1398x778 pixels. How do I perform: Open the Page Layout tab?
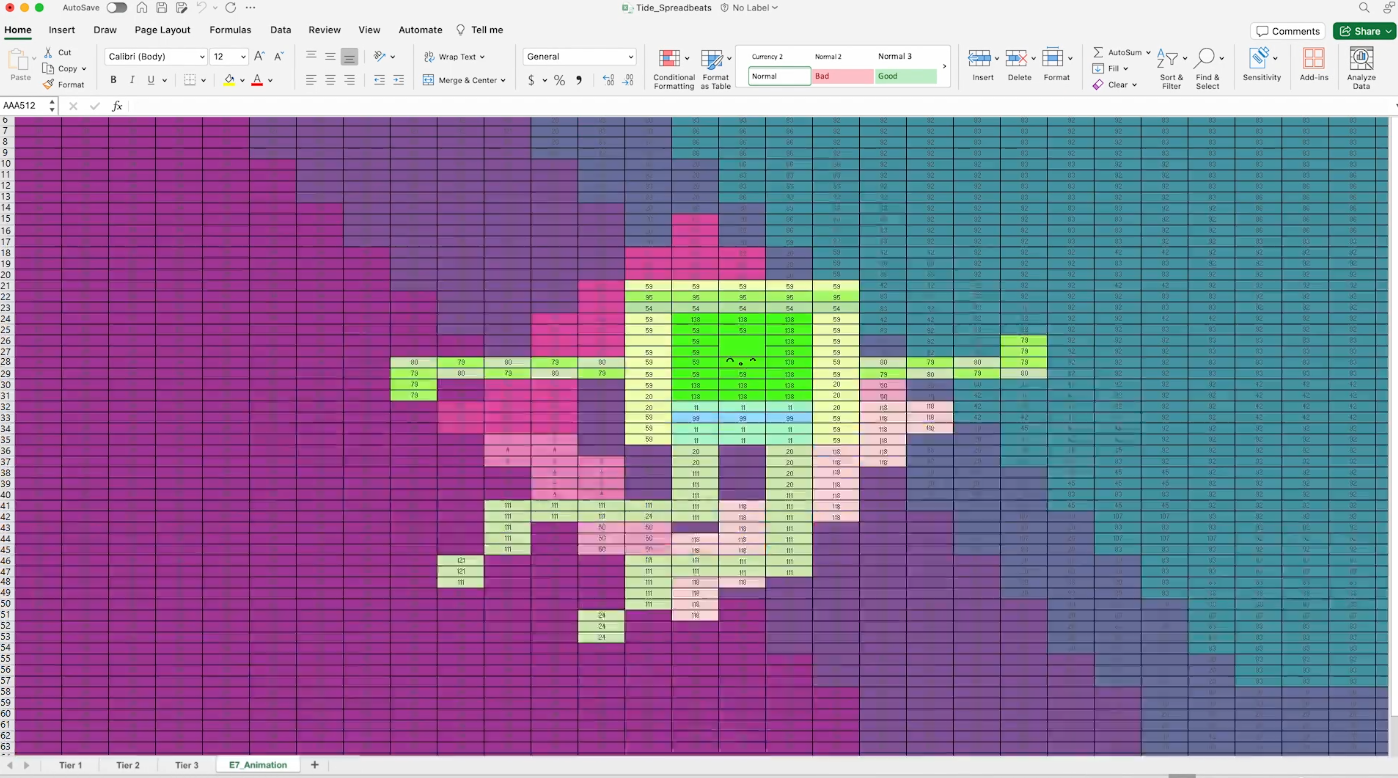click(162, 30)
